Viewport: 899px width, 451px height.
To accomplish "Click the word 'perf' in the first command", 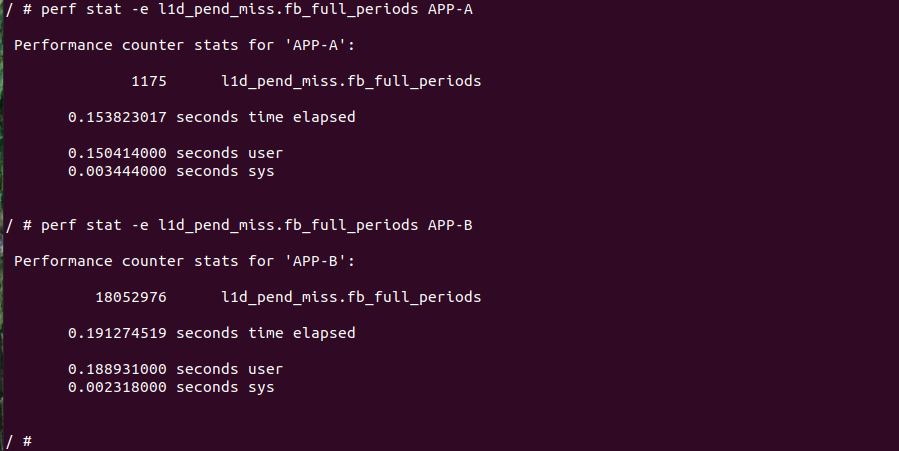I will 57,9.
